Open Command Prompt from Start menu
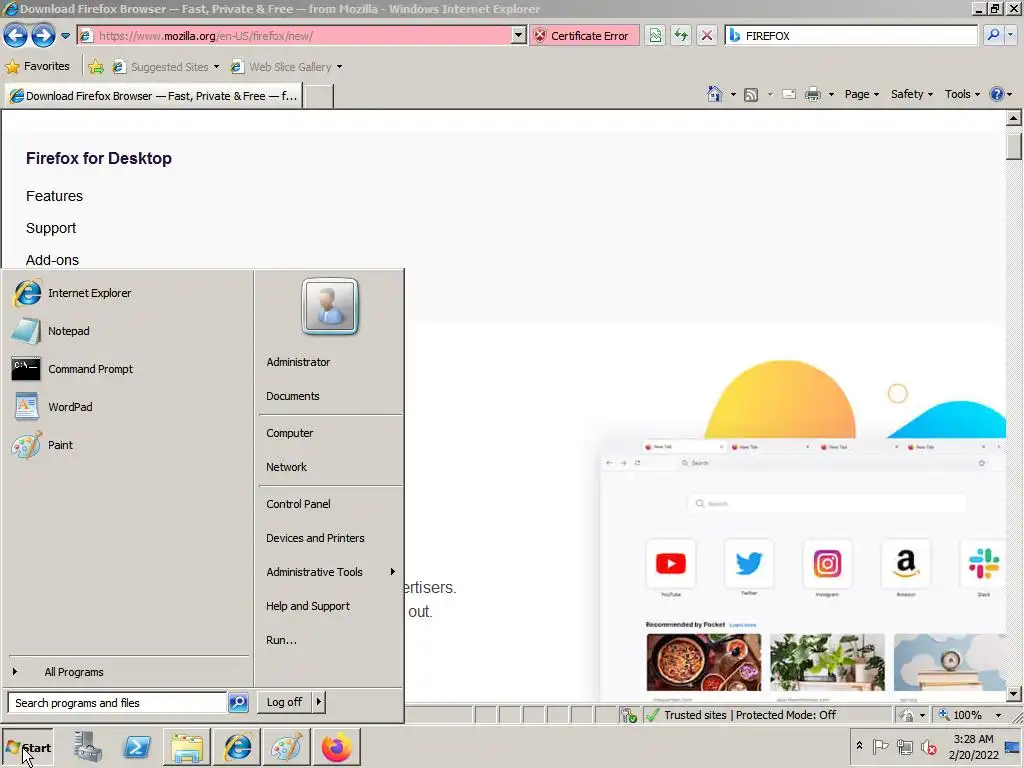Image resolution: width=1024 pixels, height=768 pixels. 129,369
